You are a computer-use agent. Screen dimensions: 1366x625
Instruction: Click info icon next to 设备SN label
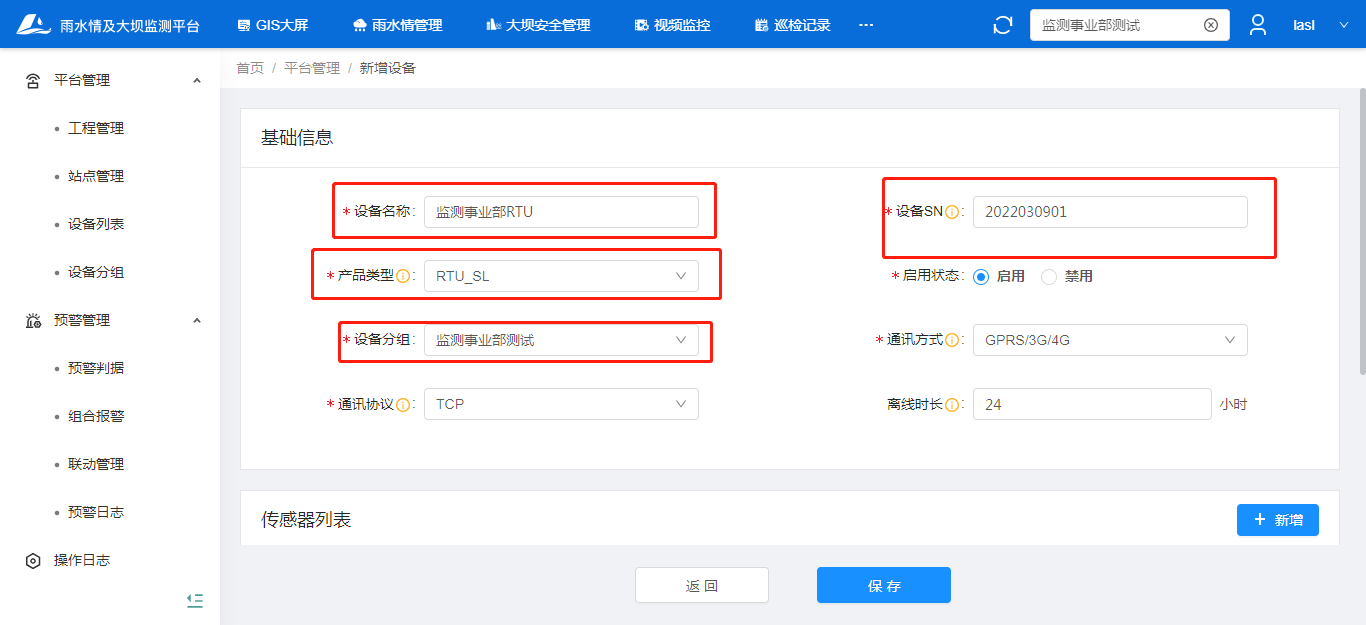pyautogui.click(x=952, y=212)
